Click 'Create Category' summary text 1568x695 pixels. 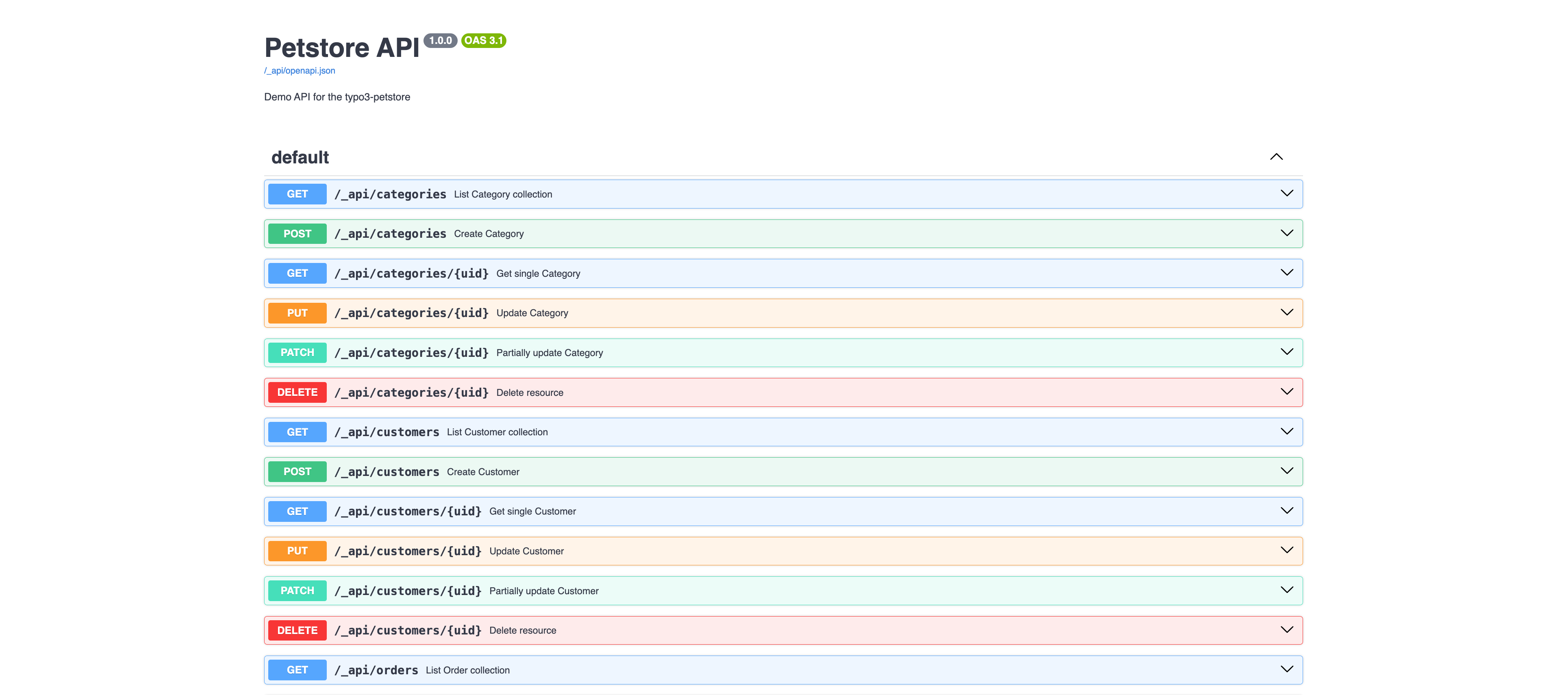[x=489, y=234]
